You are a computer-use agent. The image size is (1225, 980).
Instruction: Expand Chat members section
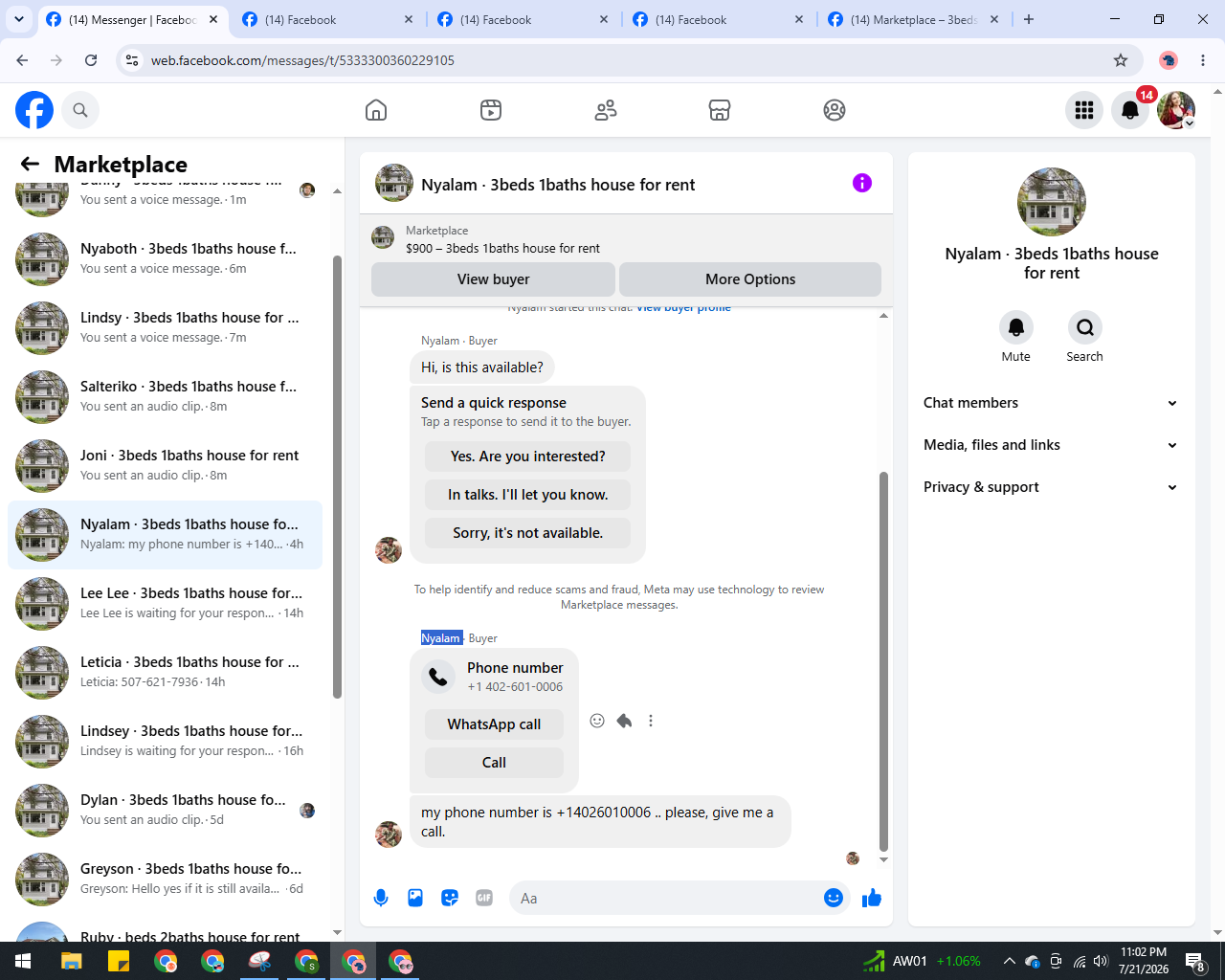[x=1052, y=403]
